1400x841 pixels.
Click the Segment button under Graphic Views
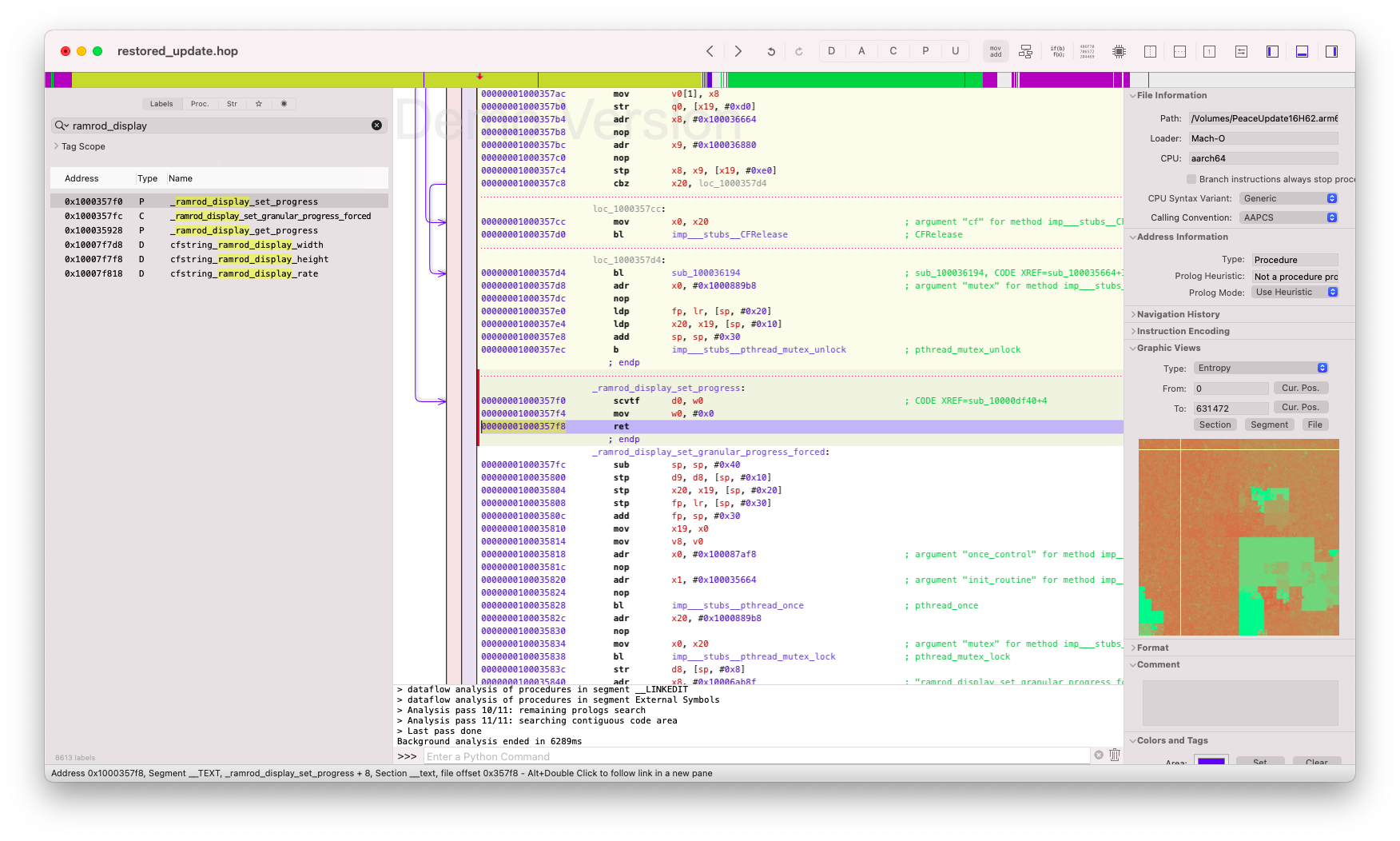point(1268,424)
